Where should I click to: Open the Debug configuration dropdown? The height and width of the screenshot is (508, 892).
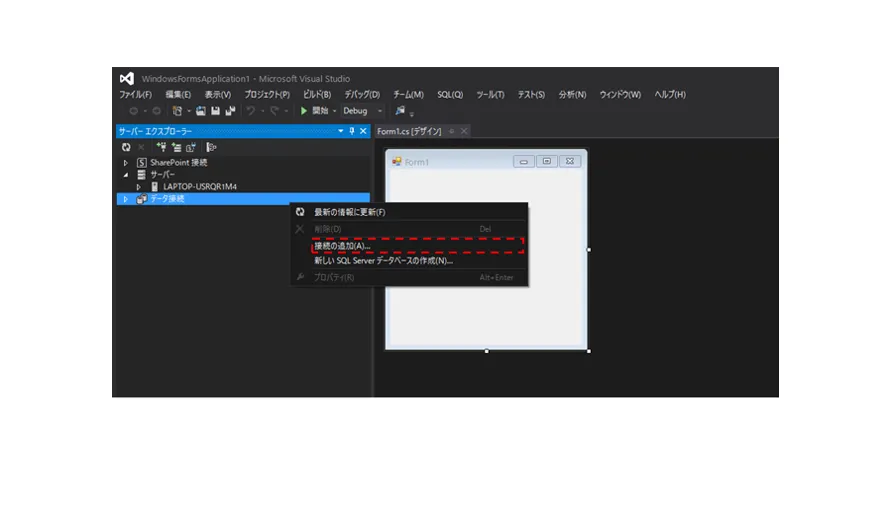click(380, 111)
